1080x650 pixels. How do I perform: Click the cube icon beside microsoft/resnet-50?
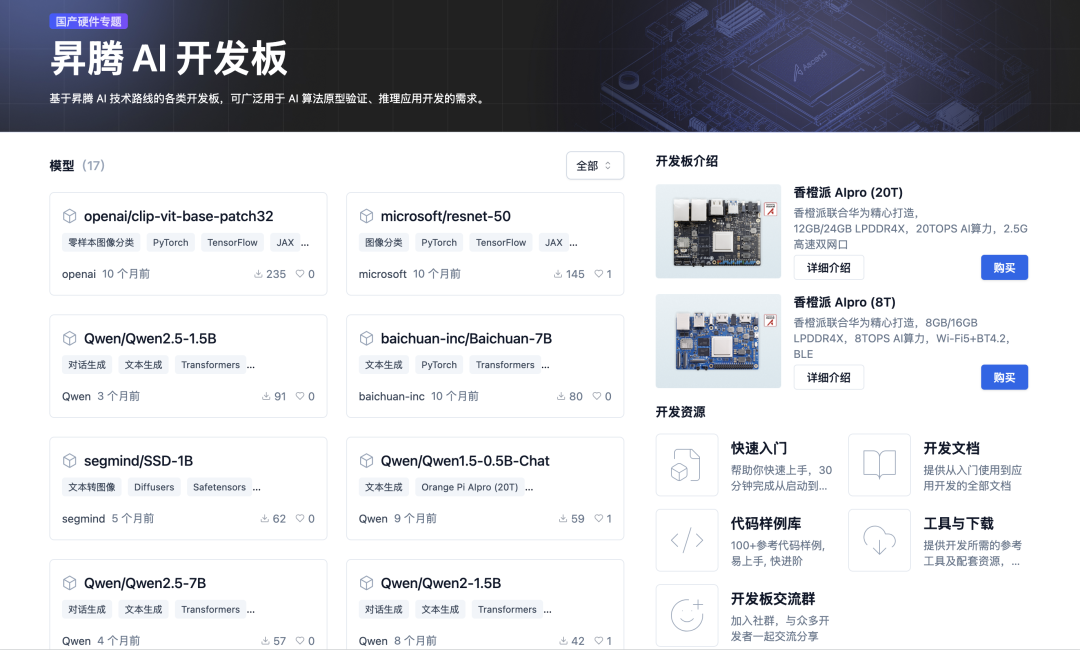tap(366, 216)
